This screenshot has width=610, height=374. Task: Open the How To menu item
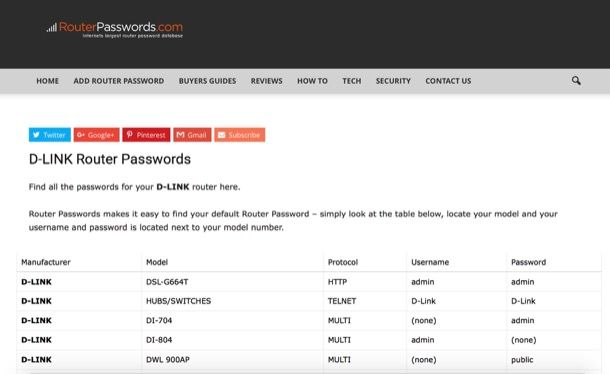312,81
